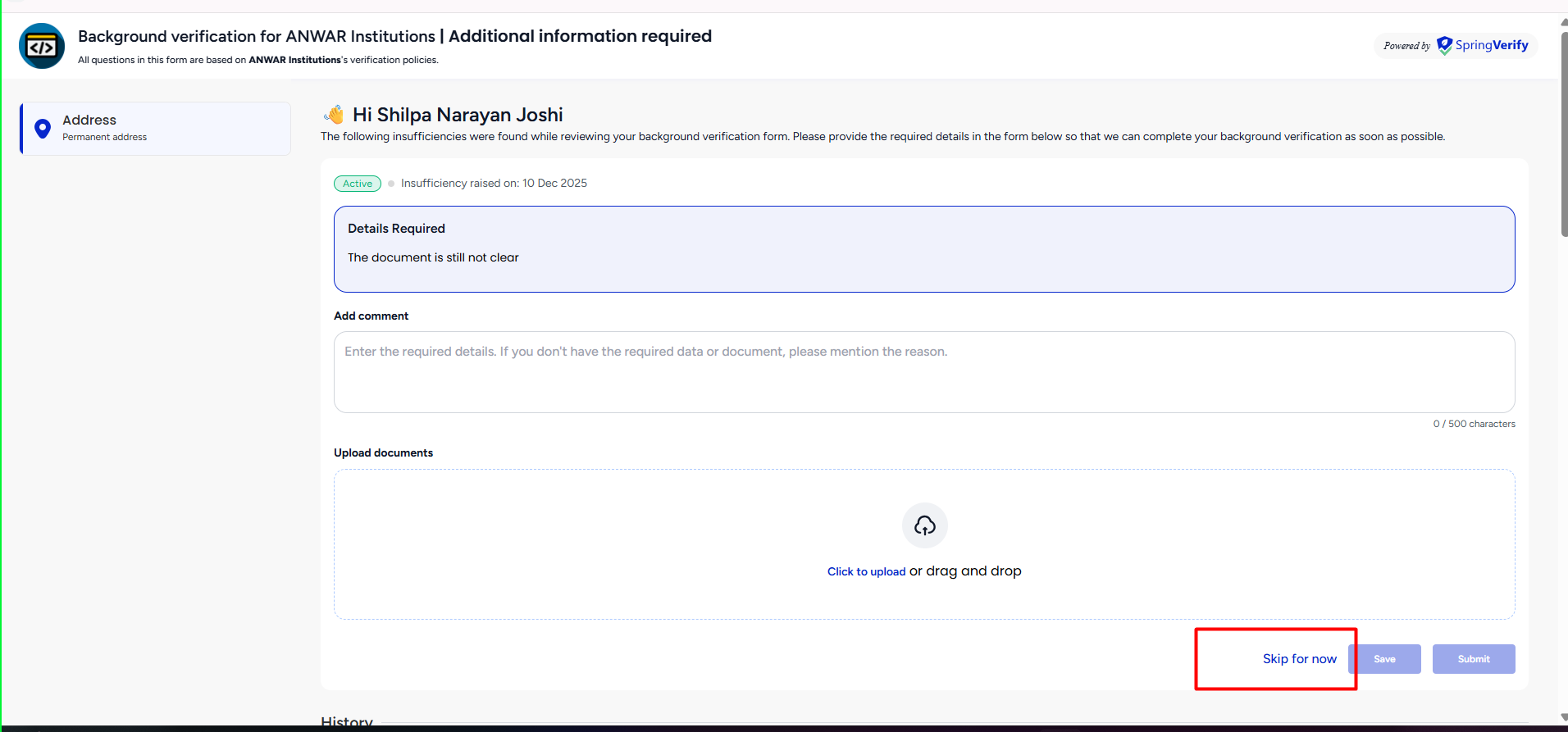Select the Address permanent address sidebar item
1568x732 pixels.
point(156,129)
